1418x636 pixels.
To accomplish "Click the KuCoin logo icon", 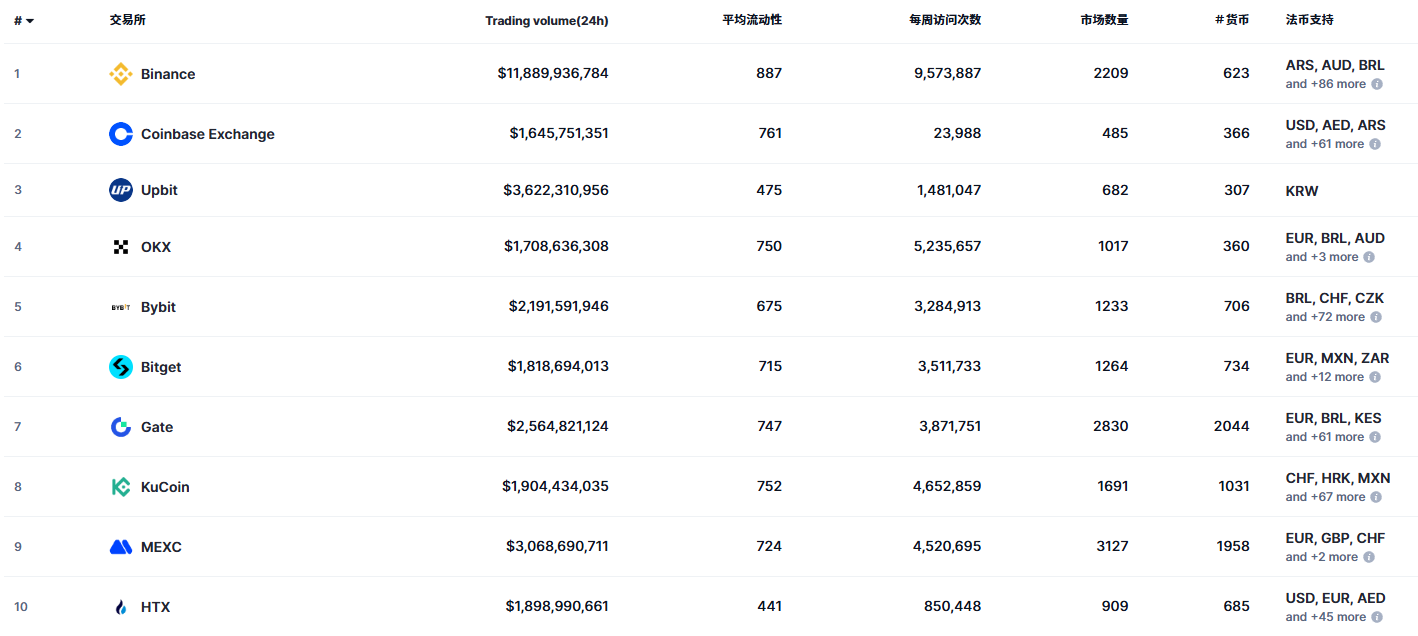I will pyautogui.click(x=120, y=487).
